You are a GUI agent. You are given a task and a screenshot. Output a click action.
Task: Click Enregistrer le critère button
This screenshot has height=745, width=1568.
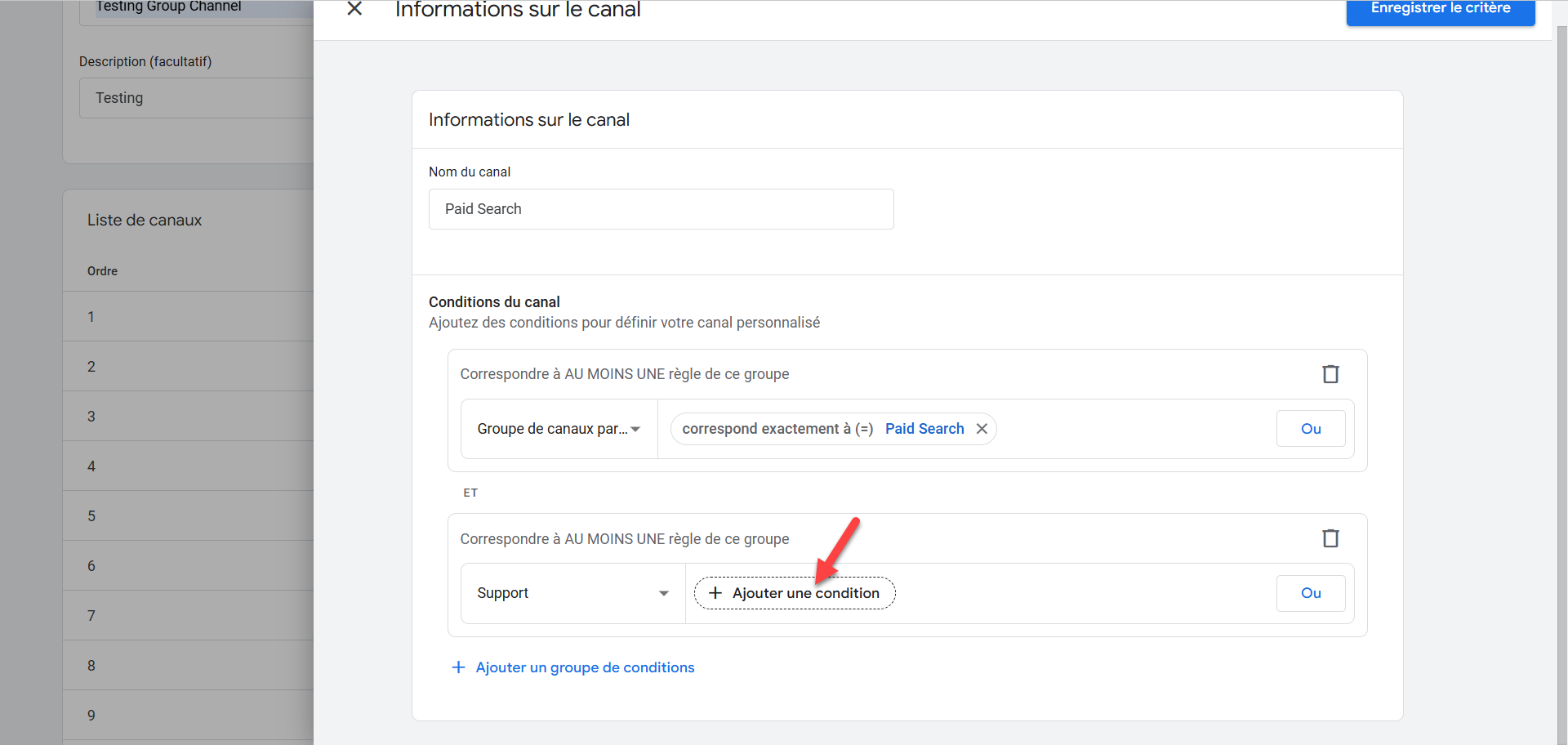click(x=1440, y=10)
